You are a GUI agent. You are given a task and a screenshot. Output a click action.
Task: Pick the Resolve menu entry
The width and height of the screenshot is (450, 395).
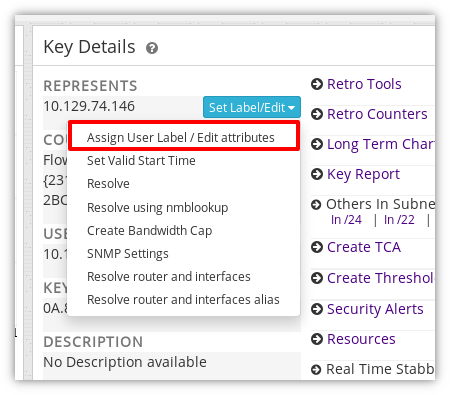click(108, 184)
